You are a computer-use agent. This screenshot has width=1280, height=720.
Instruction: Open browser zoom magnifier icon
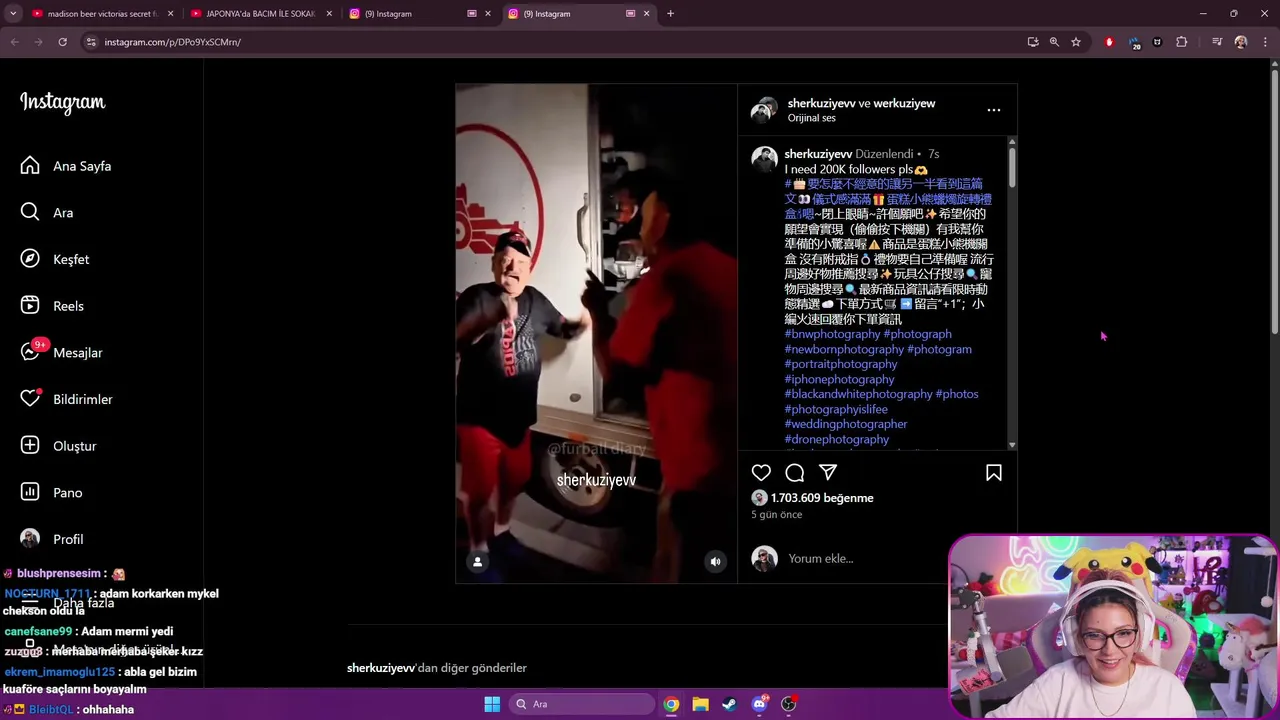click(x=1054, y=42)
